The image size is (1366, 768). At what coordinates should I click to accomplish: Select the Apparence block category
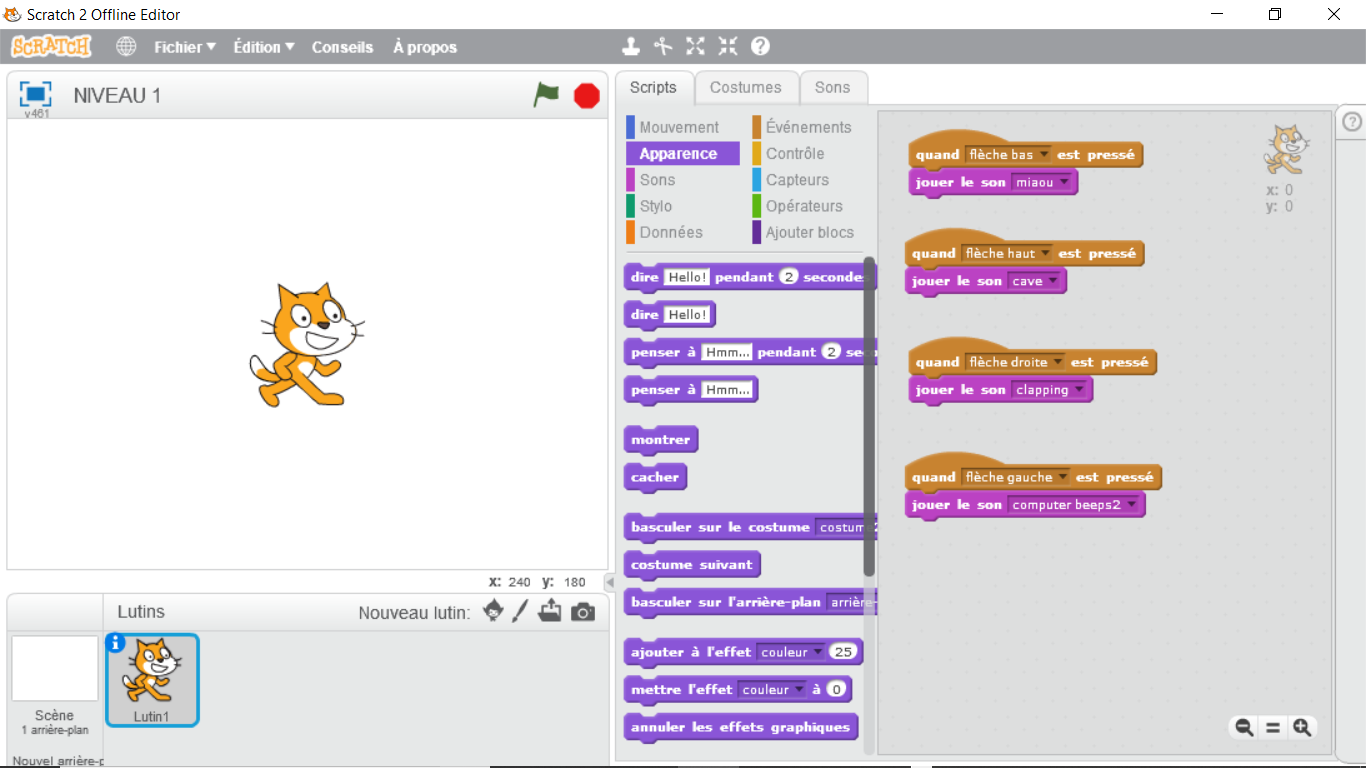(683, 153)
